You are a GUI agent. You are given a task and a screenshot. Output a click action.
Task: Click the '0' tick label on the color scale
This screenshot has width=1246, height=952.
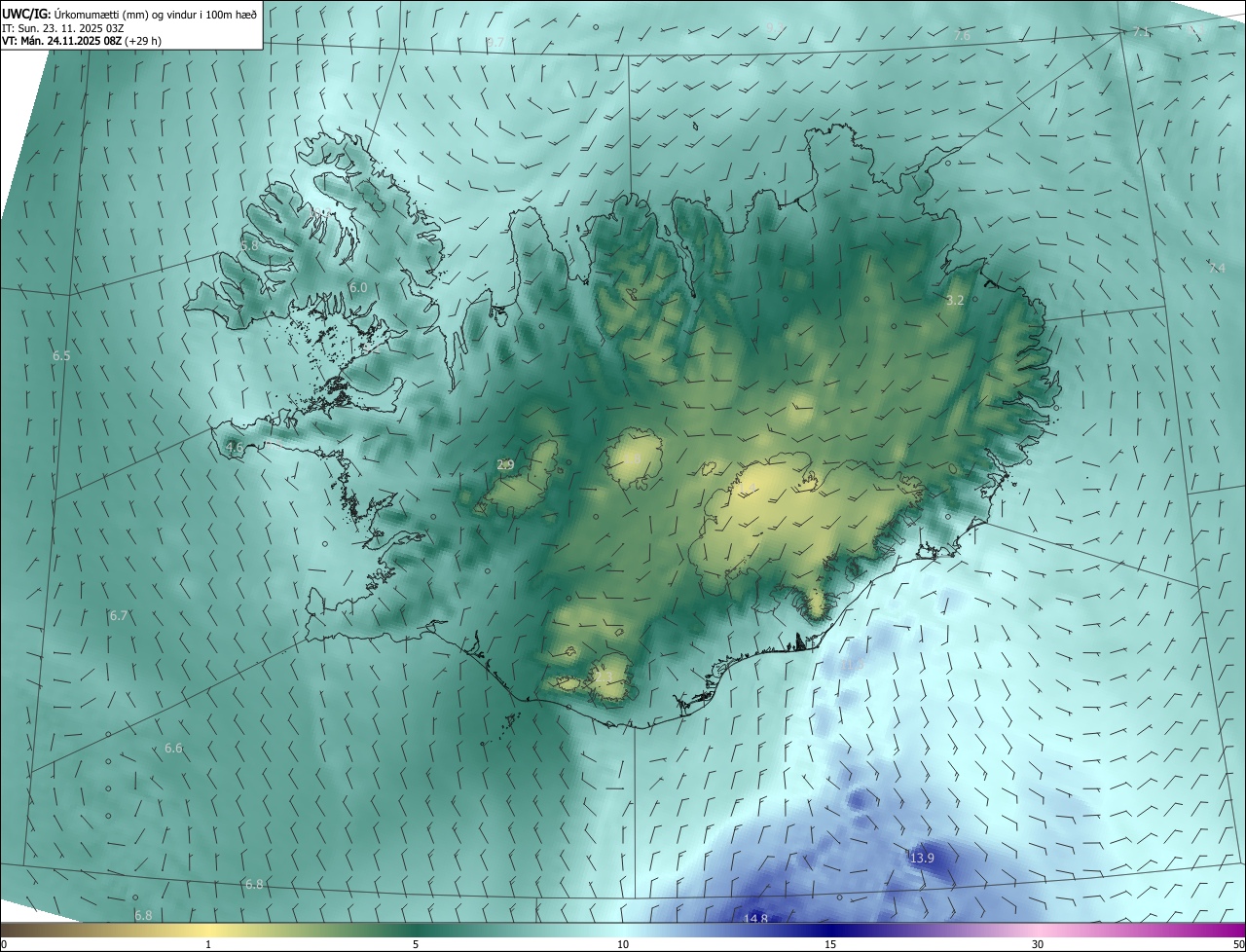pos(4,944)
